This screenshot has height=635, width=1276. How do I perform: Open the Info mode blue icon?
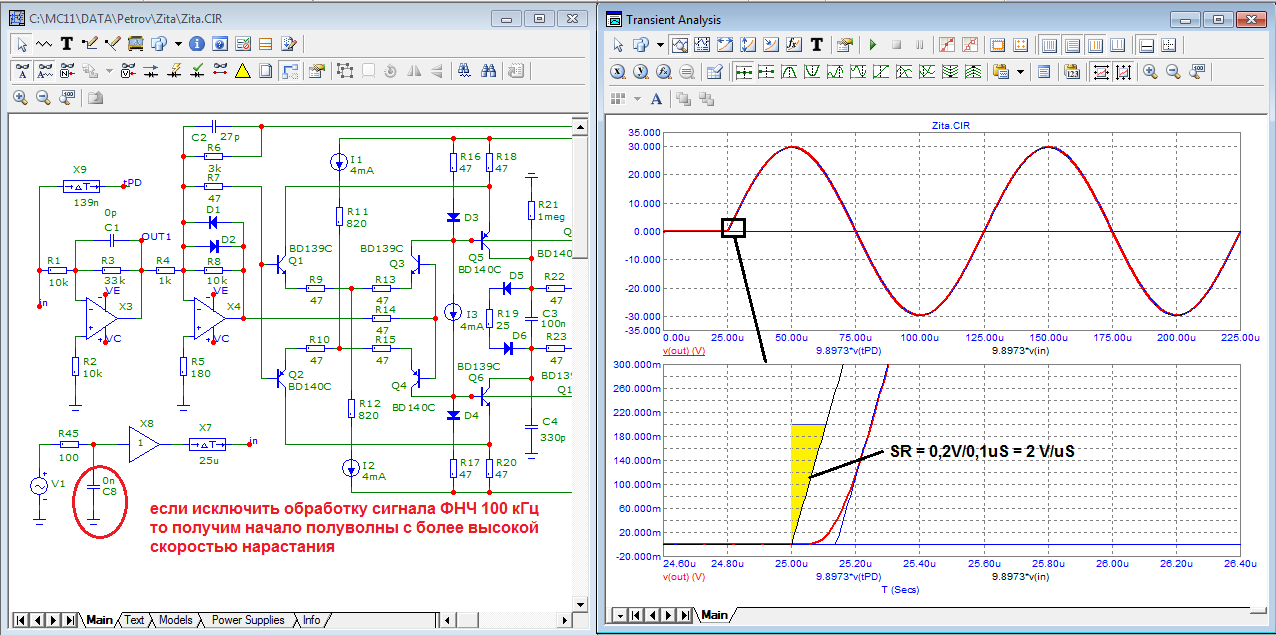(x=197, y=44)
